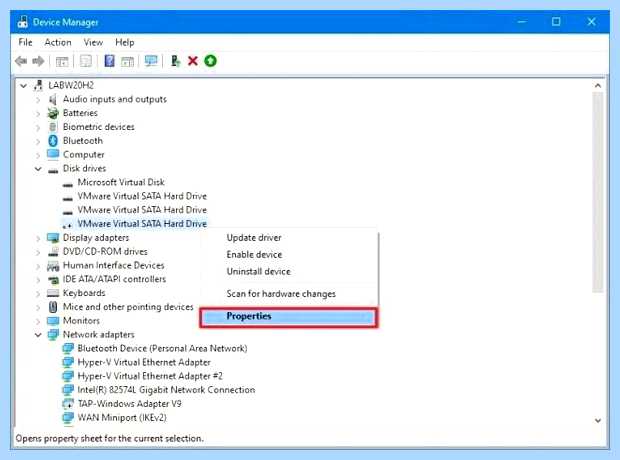Minimize the Device Manager window
The width and height of the screenshot is (620, 460).
tap(522, 22)
